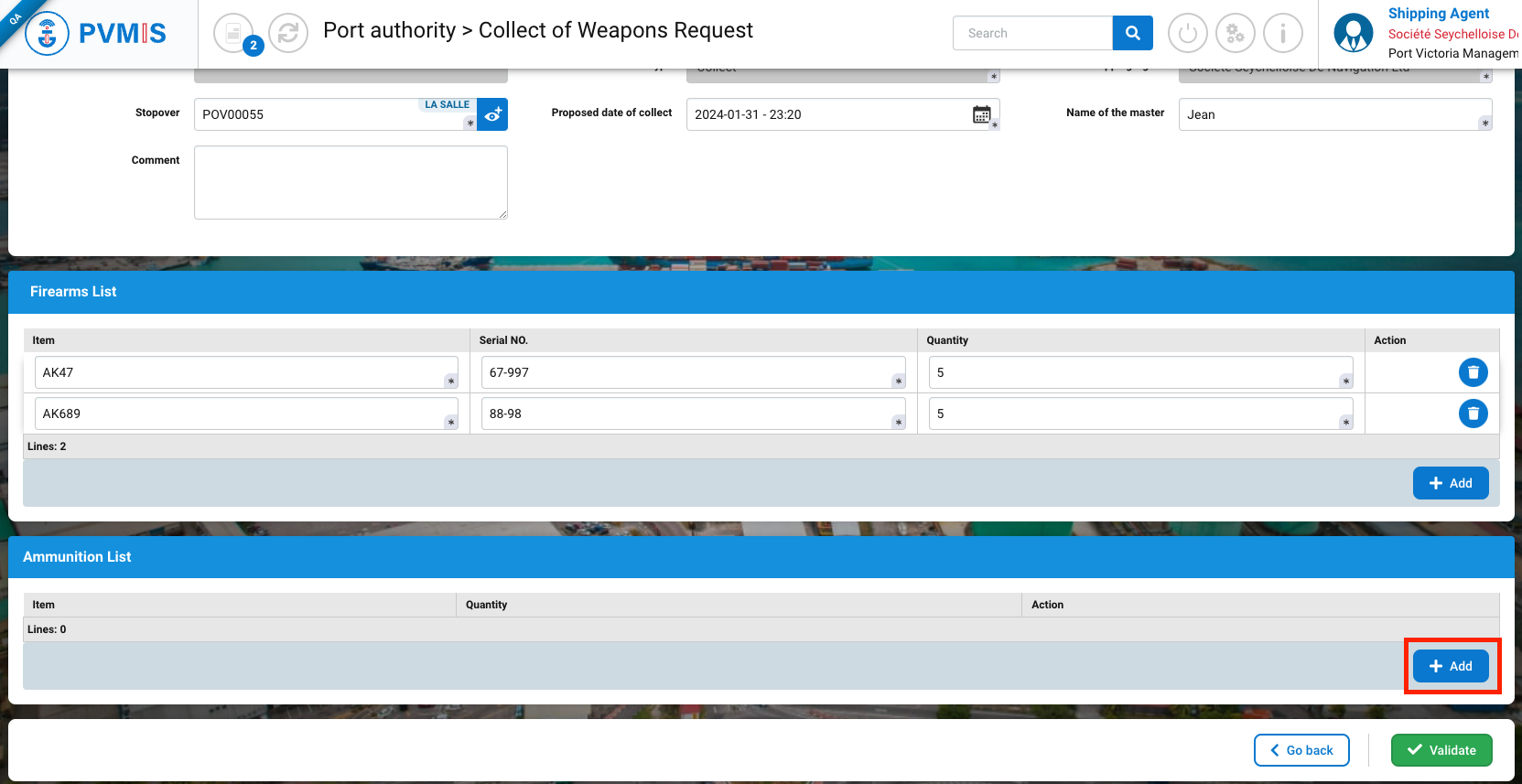
Task: Click the blue search magnifier button
Action: coord(1132,33)
